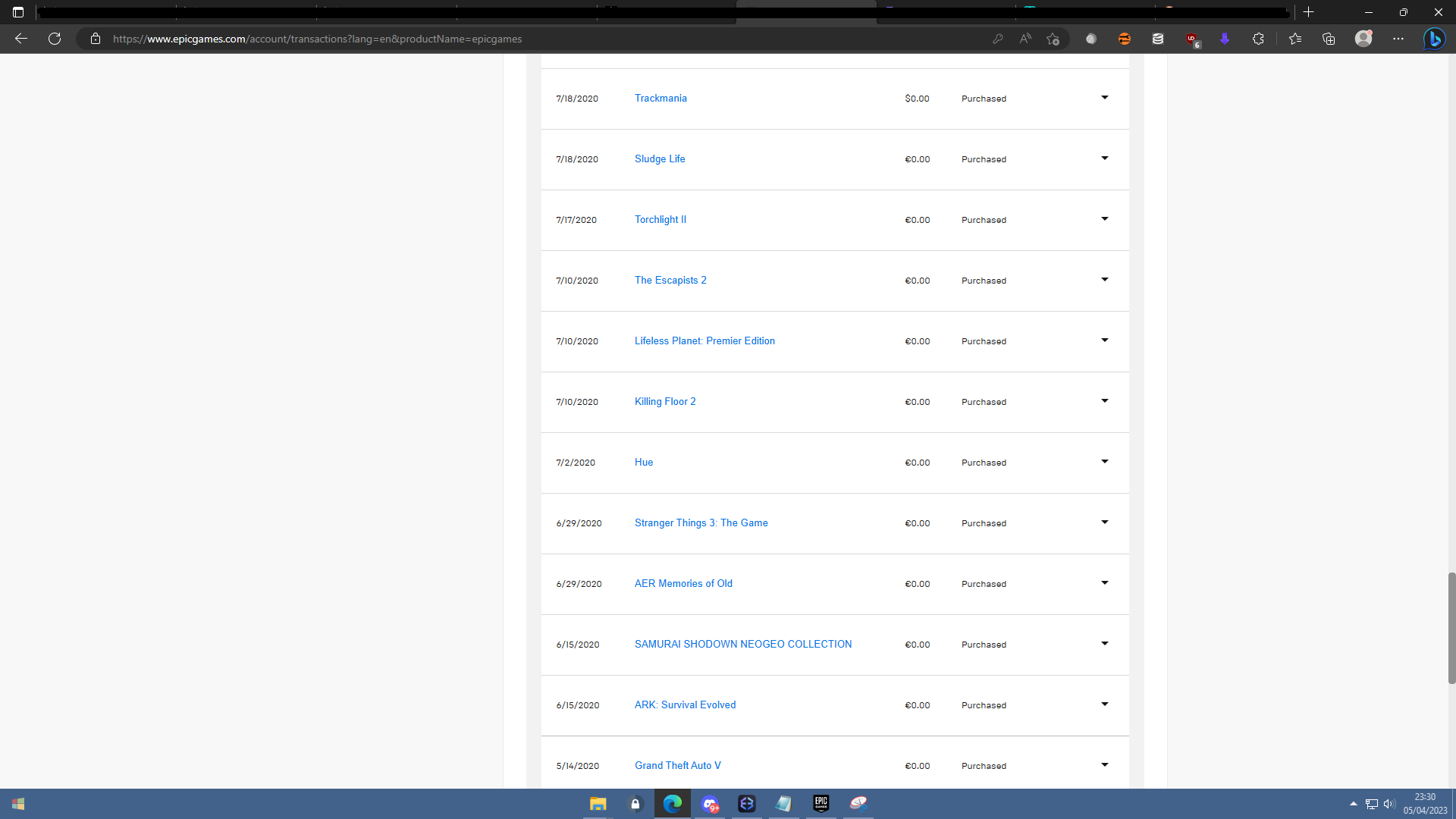Viewport: 1456px width, 819px height.
Task: Open The Escapists 2 link
Action: coord(670,281)
